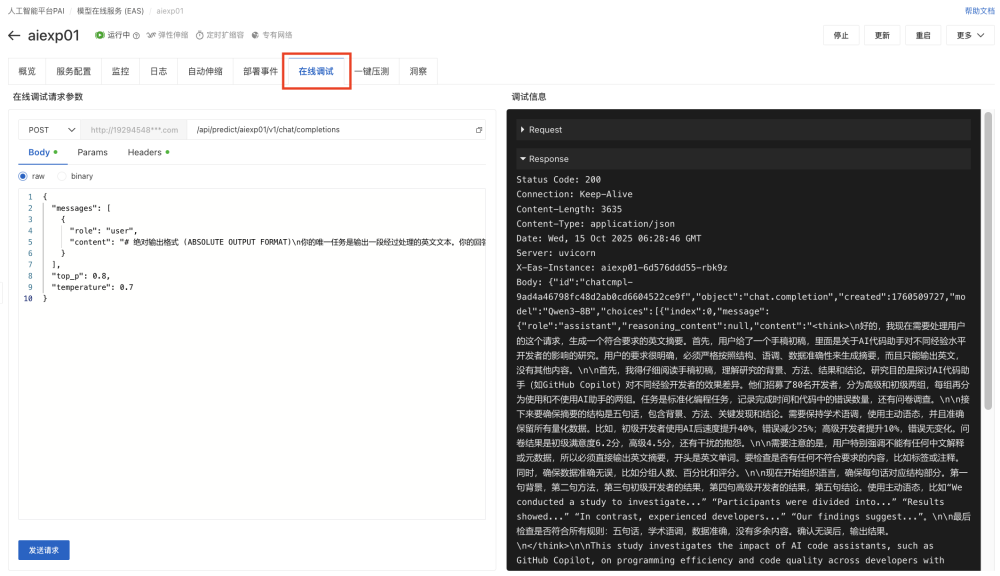Click the X-Eas-Instance header line

click(x=622, y=268)
